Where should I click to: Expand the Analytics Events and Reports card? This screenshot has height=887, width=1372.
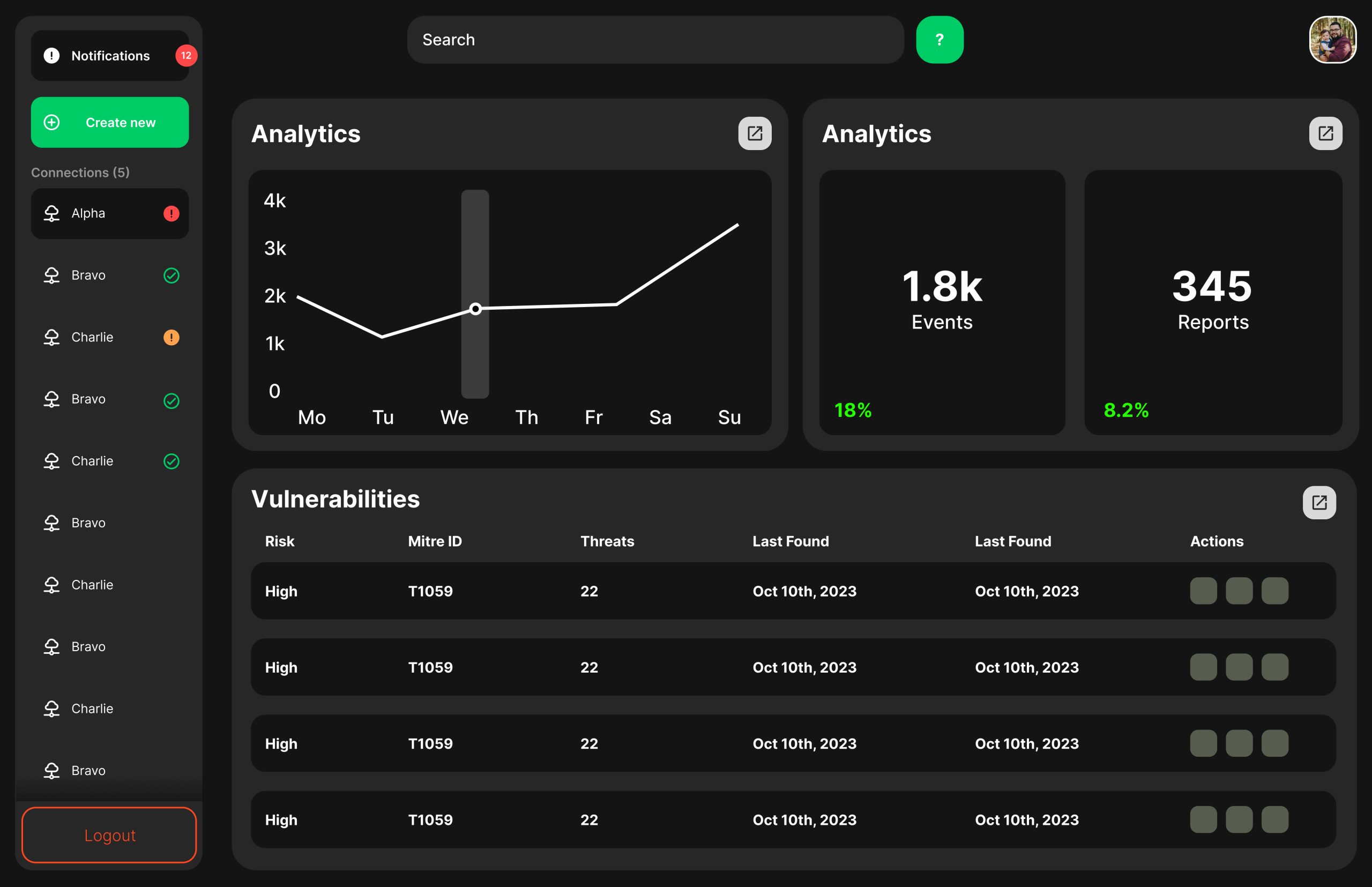[1325, 133]
